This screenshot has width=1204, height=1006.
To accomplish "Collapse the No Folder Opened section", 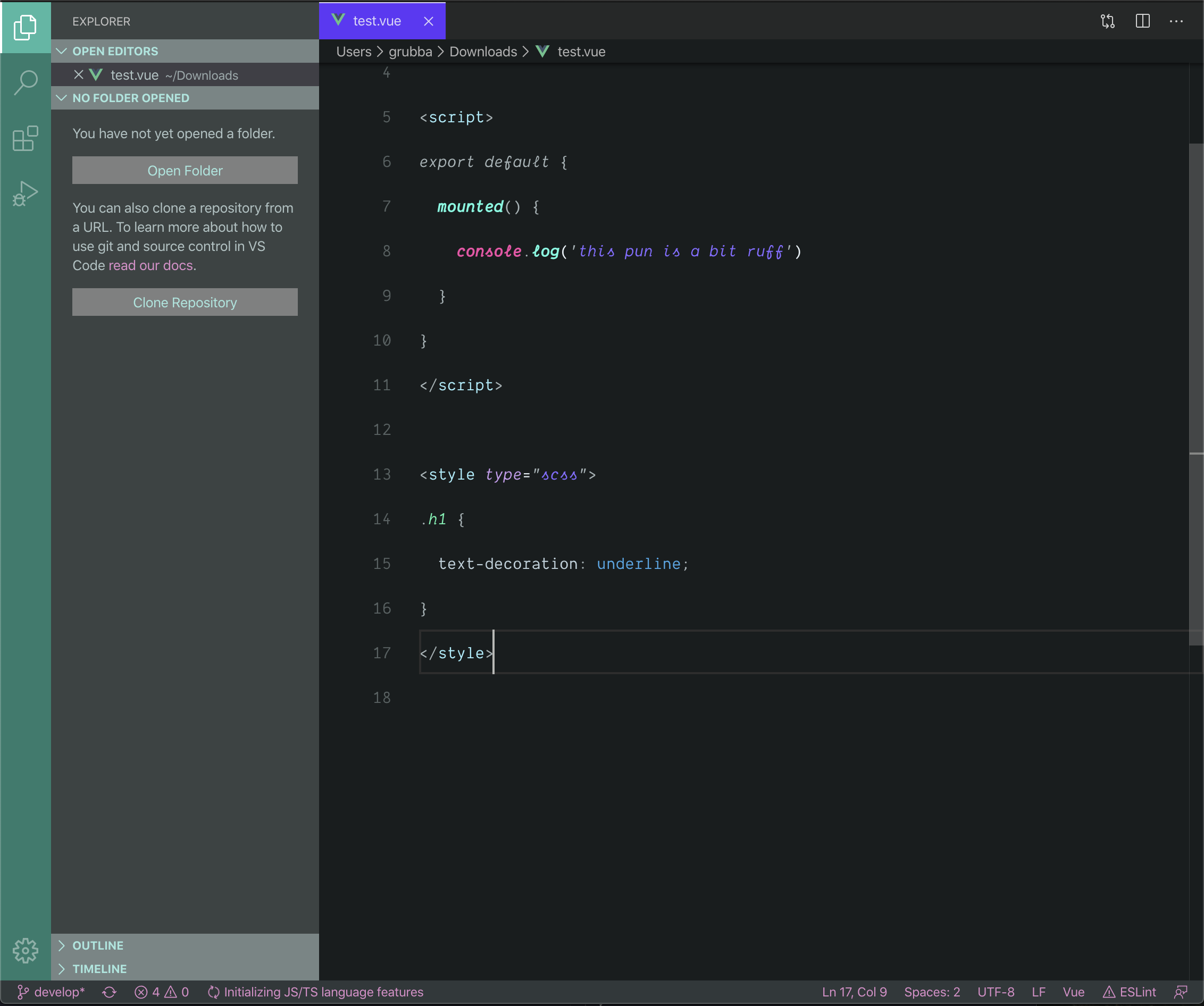I will [130, 98].
